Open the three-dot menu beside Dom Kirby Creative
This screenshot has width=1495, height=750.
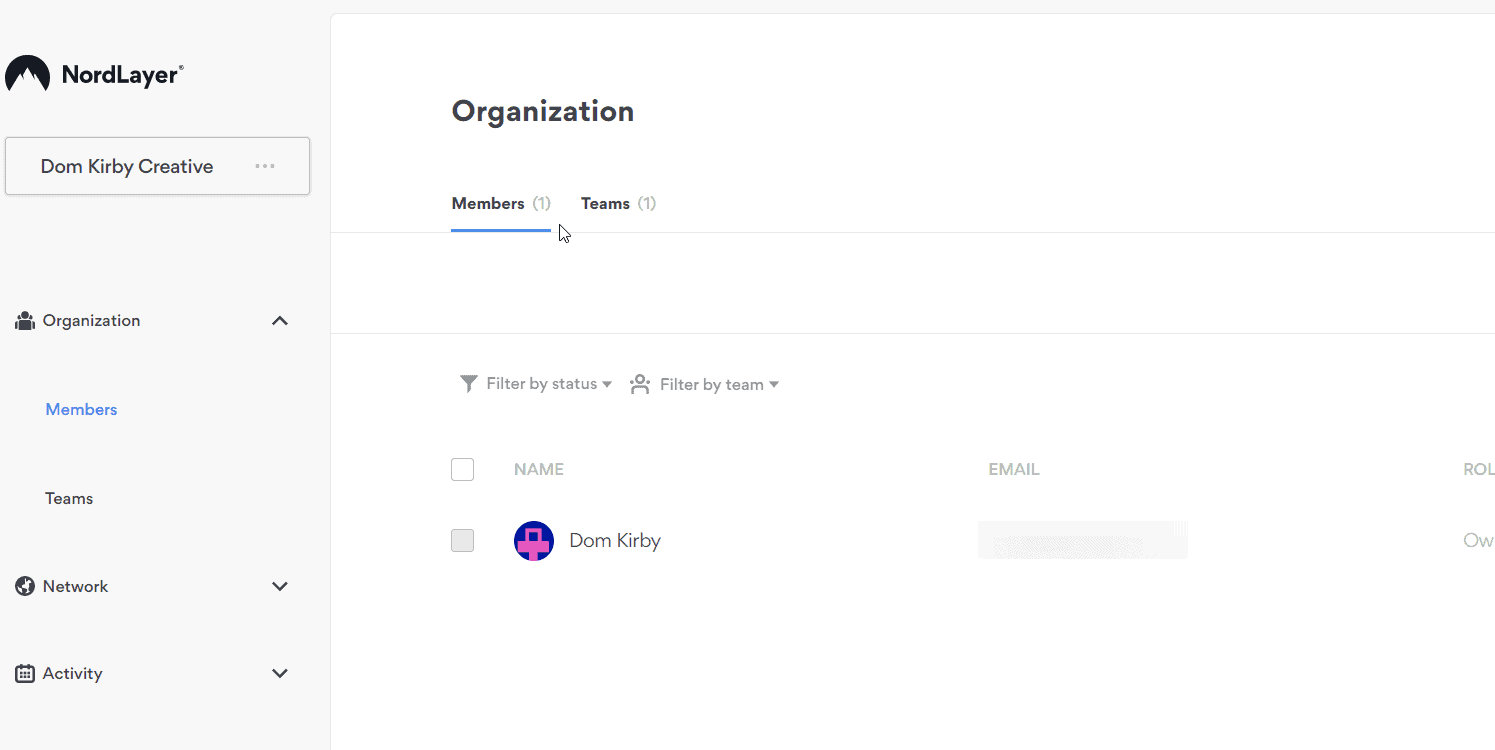click(264, 166)
